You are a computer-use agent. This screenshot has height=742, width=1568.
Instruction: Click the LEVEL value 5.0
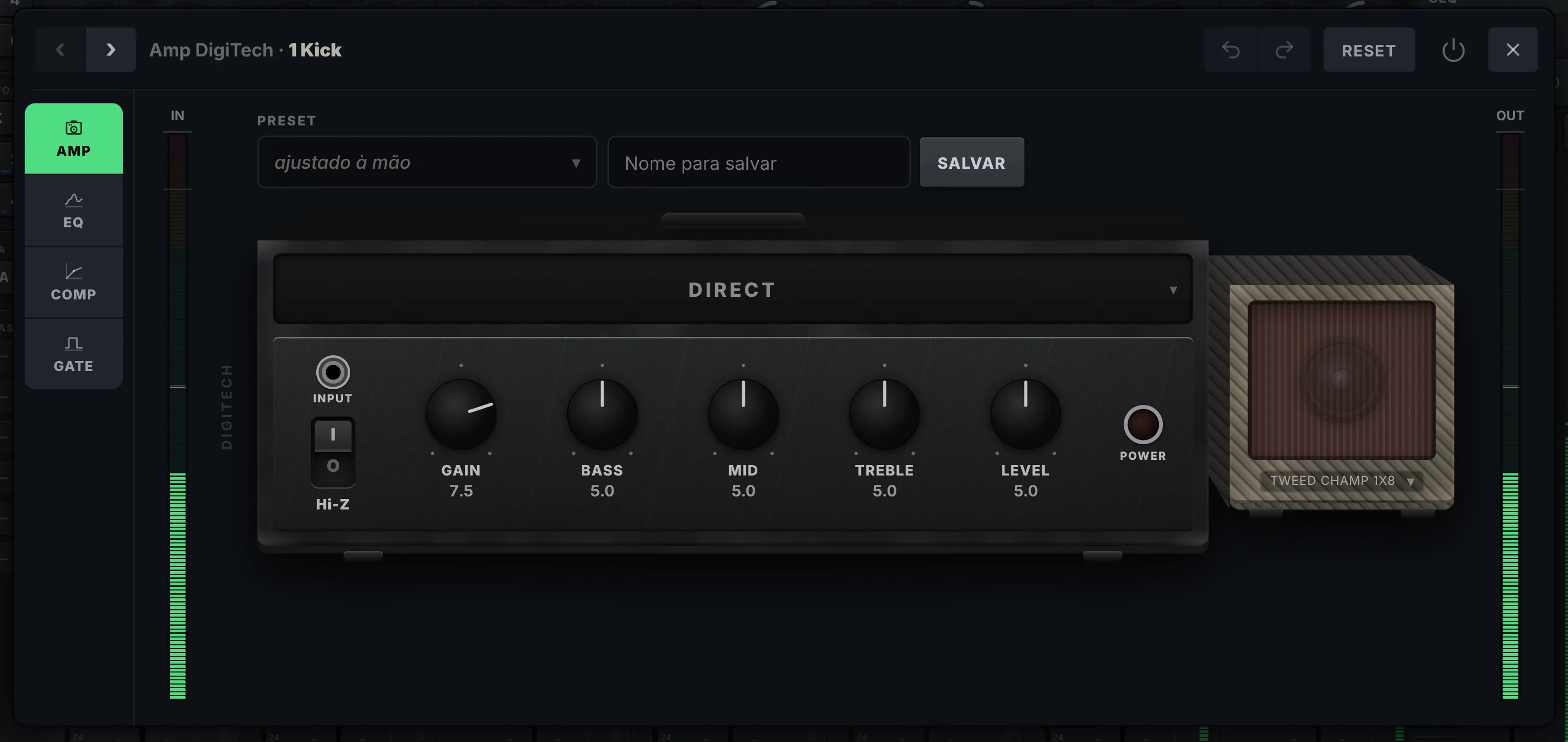[1025, 491]
